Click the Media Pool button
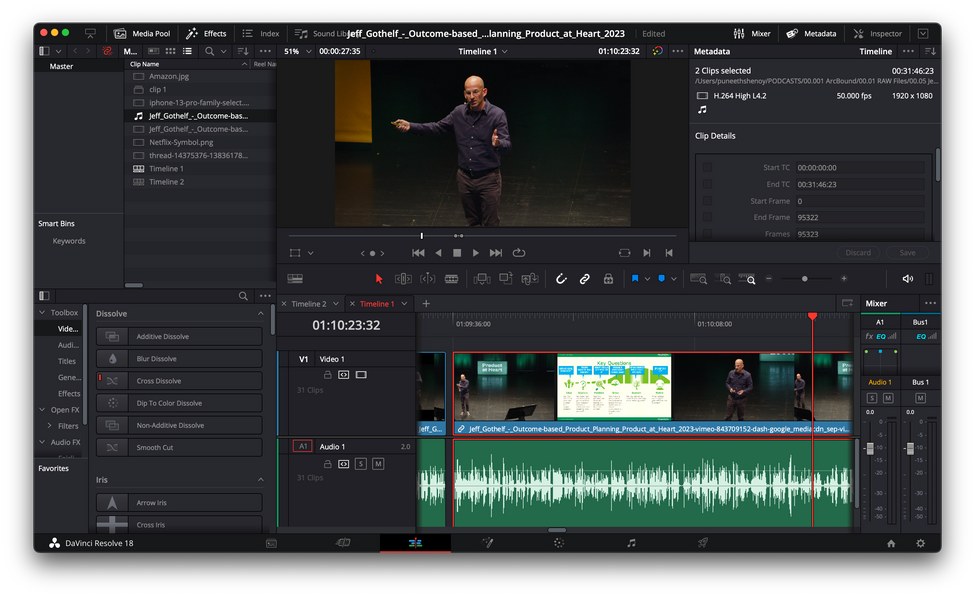Viewport: 975px width, 597px height. pos(142,33)
